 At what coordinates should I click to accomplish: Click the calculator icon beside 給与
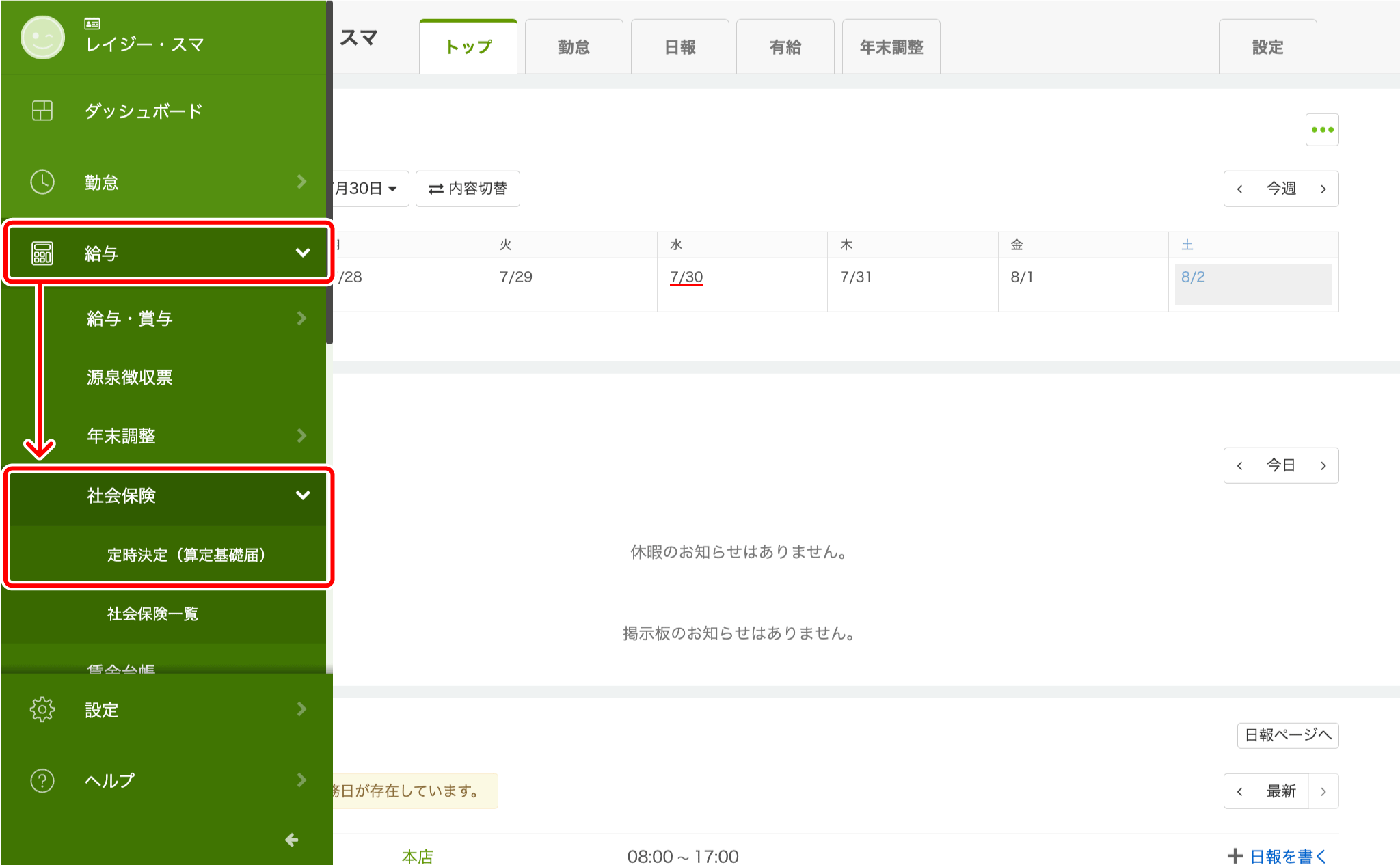[42, 253]
